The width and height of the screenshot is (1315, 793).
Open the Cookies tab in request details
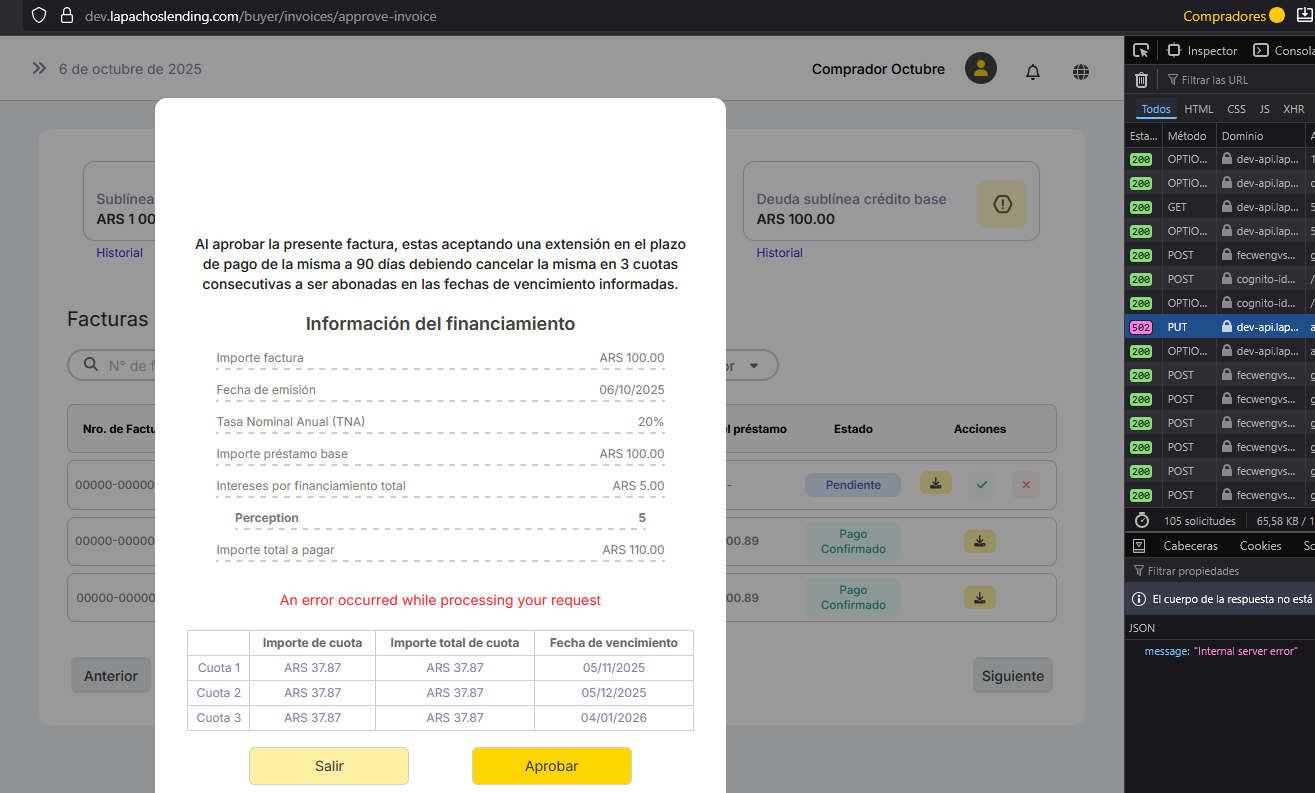coord(1260,546)
